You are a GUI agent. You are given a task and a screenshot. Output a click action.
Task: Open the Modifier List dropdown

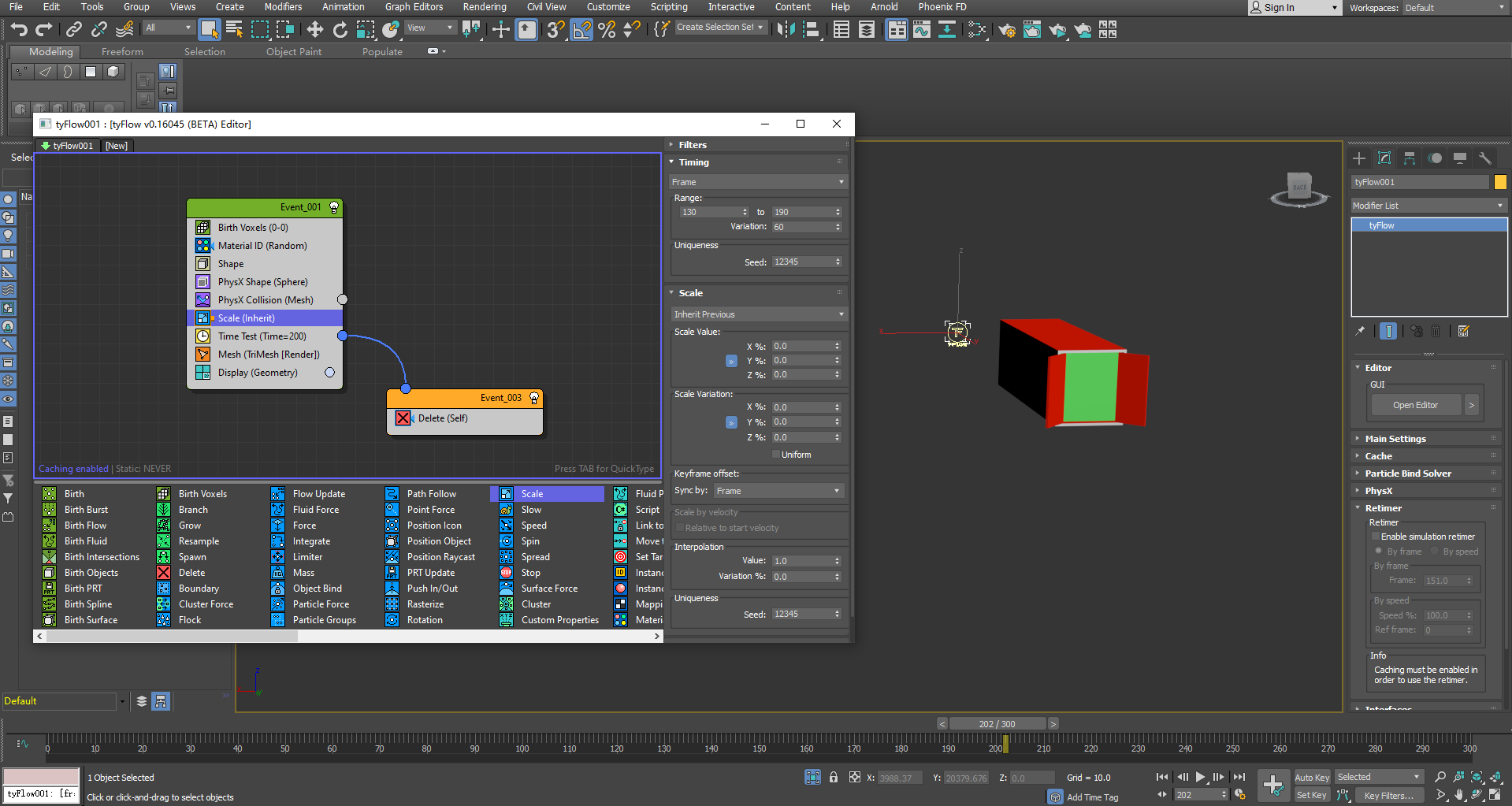1428,206
